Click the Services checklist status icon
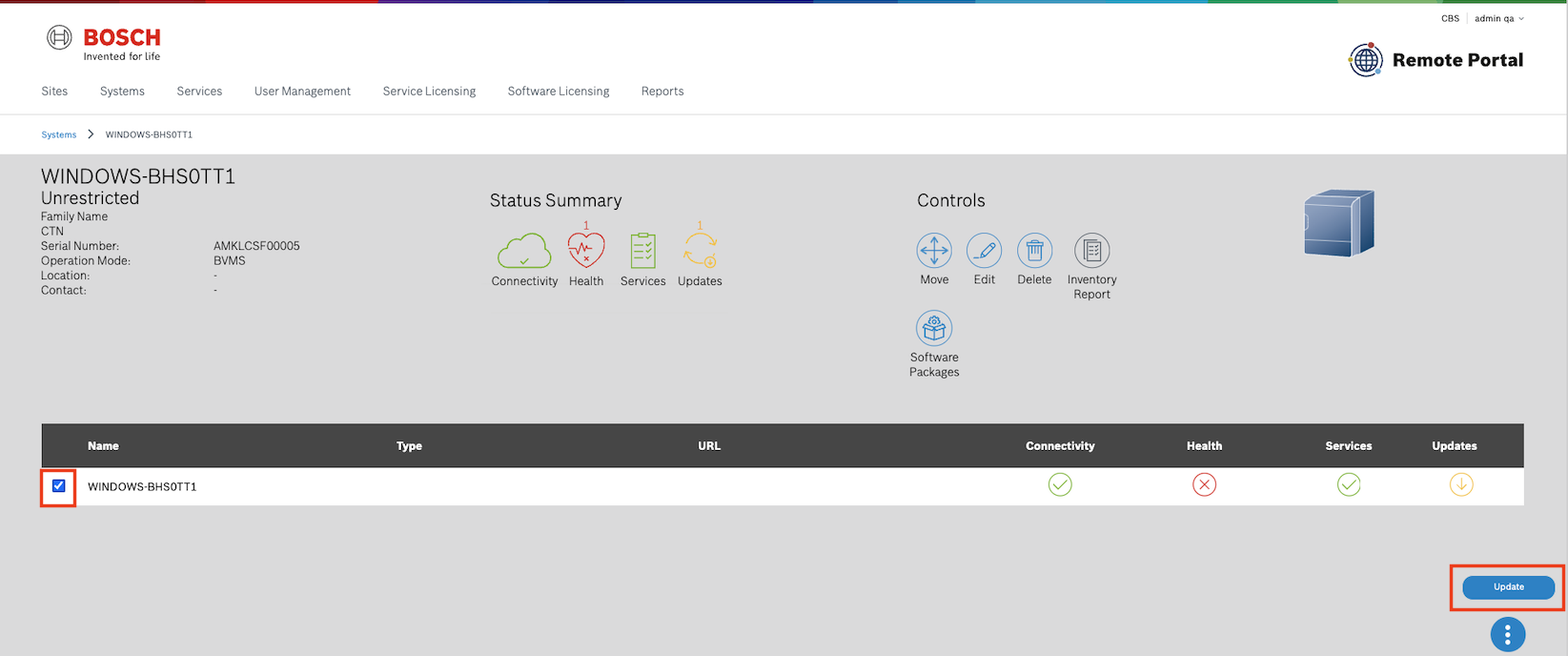This screenshot has height=656, width=1568. click(642, 251)
